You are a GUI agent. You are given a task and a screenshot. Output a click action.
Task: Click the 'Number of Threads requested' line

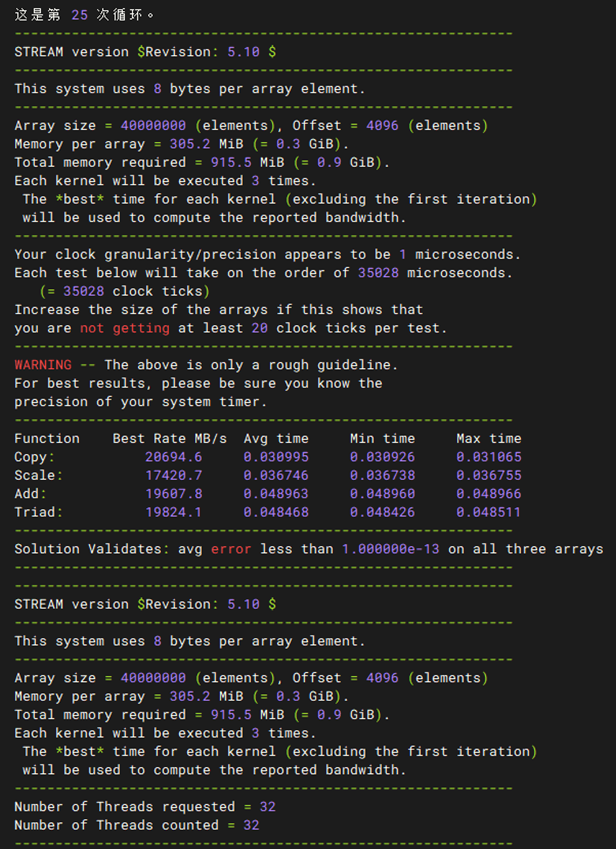point(145,807)
